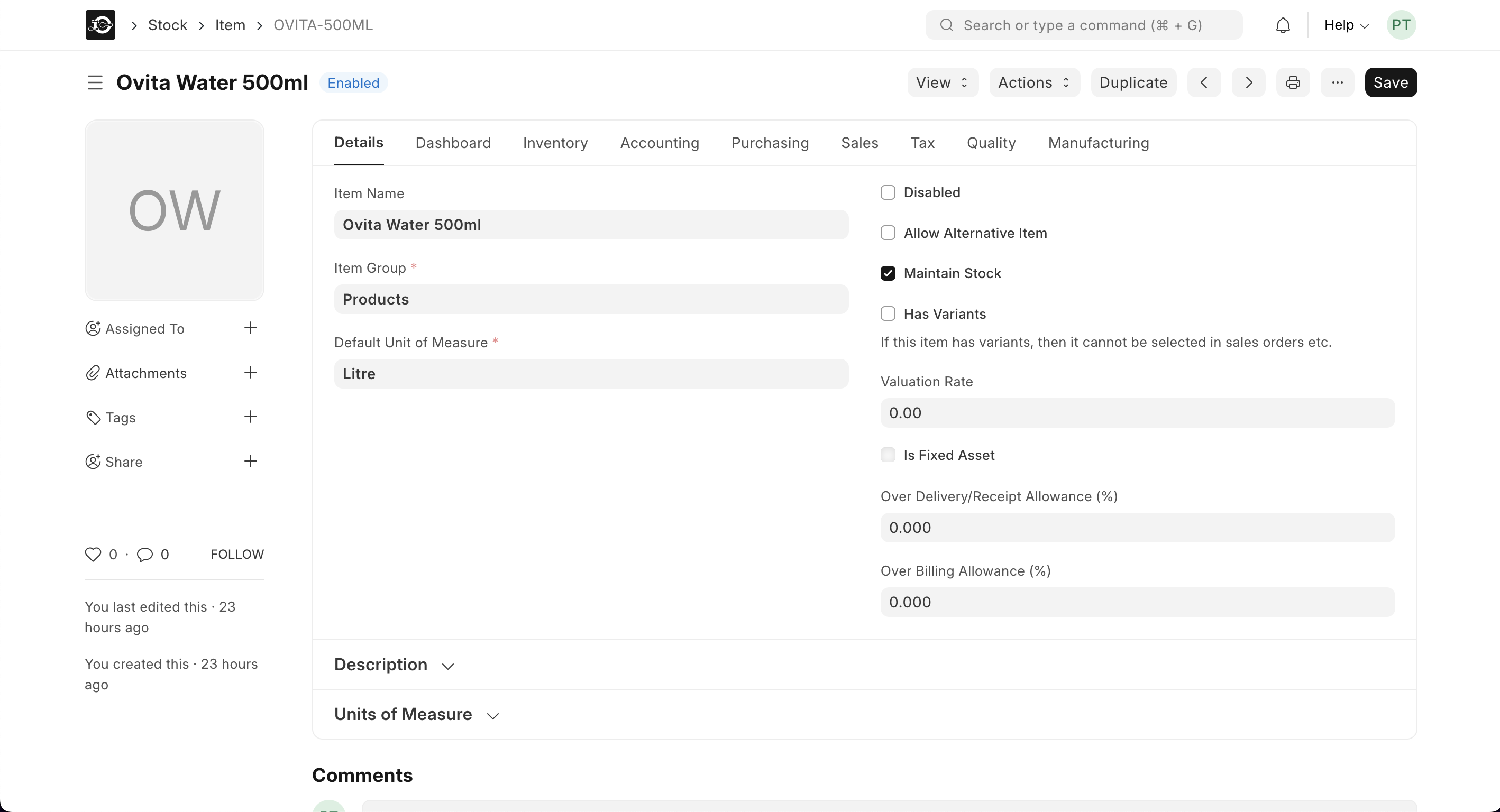The height and width of the screenshot is (812, 1500).
Task: Check the Allow Alternative Item checkbox
Action: [x=888, y=232]
